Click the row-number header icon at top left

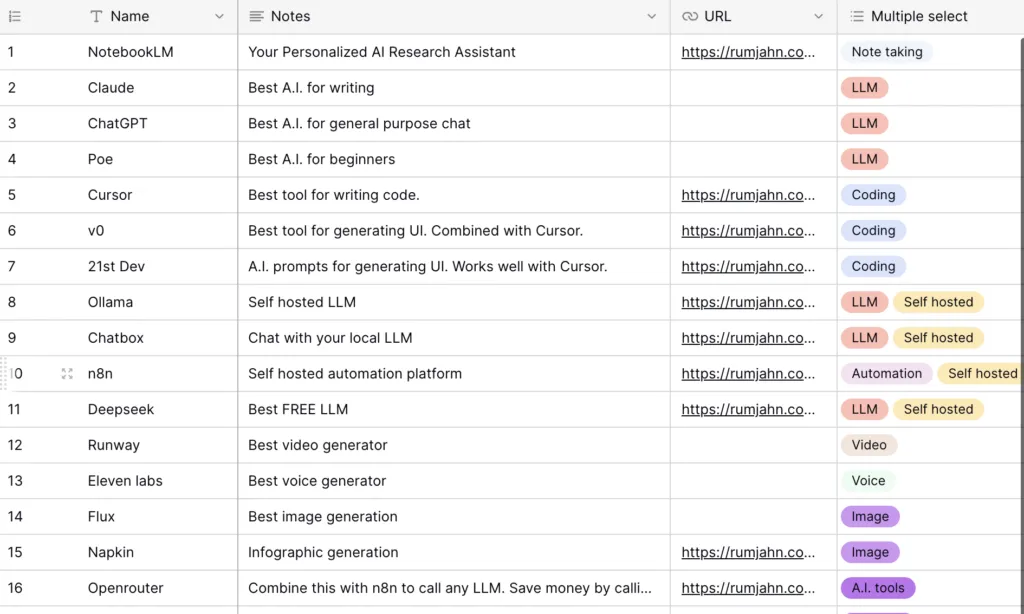(x=14, y=17)
